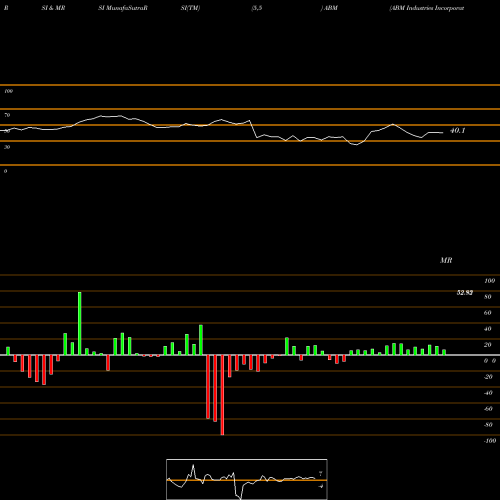Click the -40 label on MR axis

(x=488, y=393)
